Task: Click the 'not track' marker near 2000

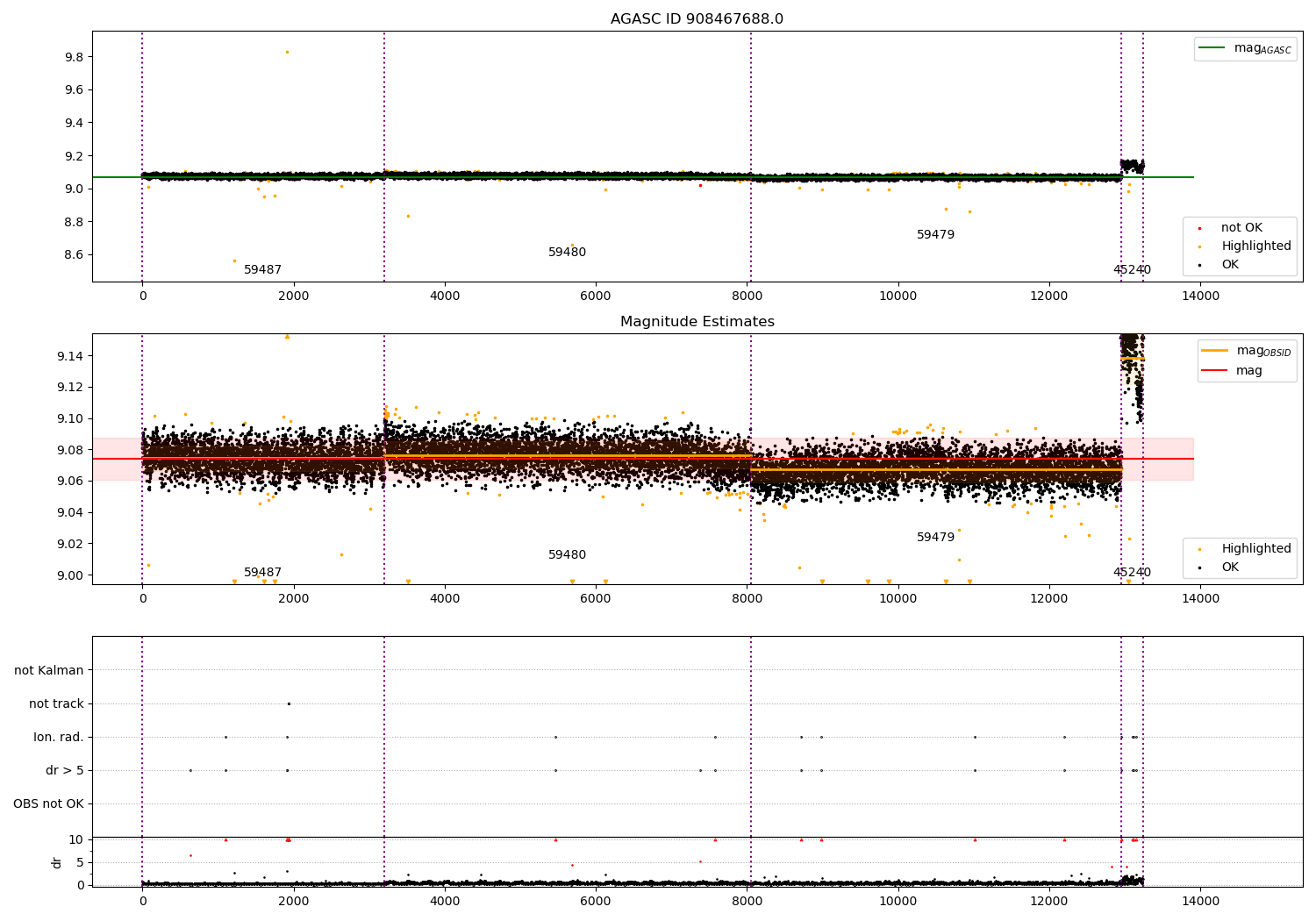Action: point(289,703)
